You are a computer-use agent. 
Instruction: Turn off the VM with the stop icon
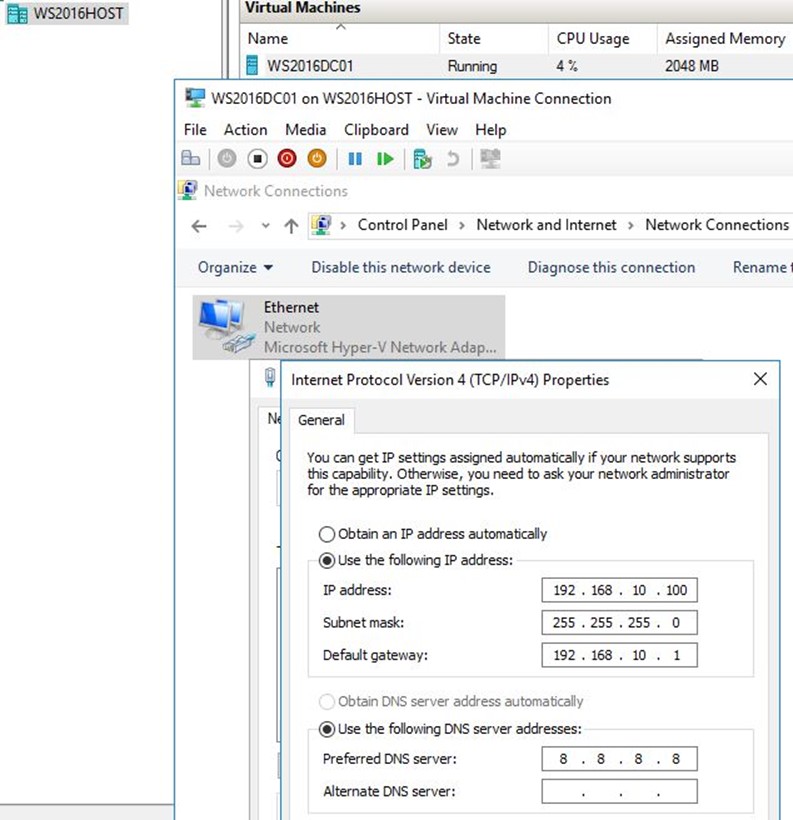click(x=257, y=158)
